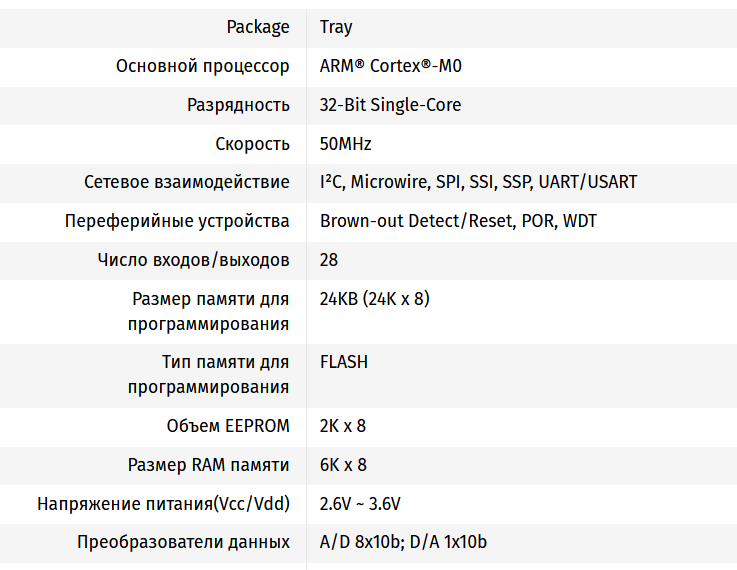Click the "Переферийные устройства" label
This screenshot has height=570, width=737.
(x=177, y=221)
